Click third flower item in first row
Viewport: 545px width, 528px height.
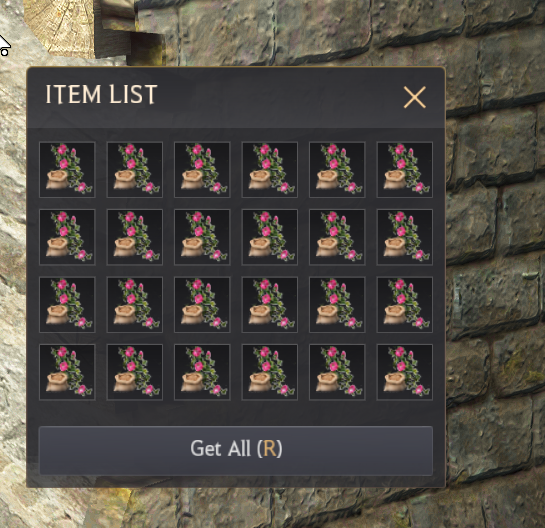pos(202,170)
